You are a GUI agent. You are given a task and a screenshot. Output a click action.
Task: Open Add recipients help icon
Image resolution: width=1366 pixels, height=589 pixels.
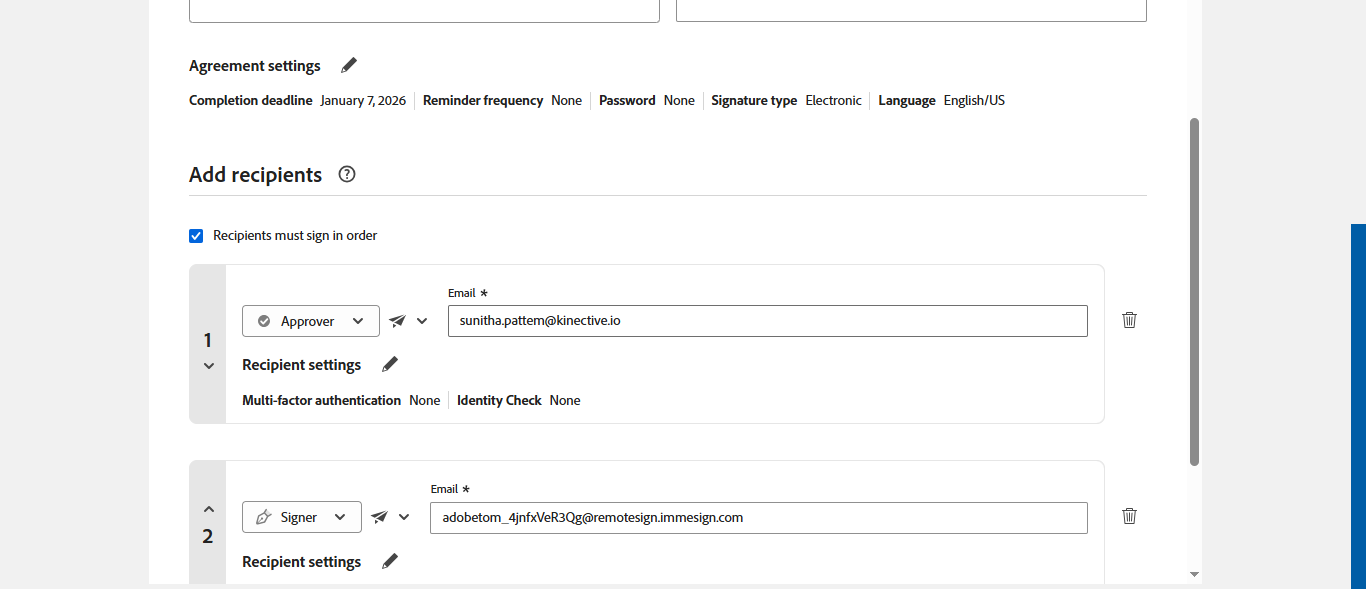click(x=347, y=174)
